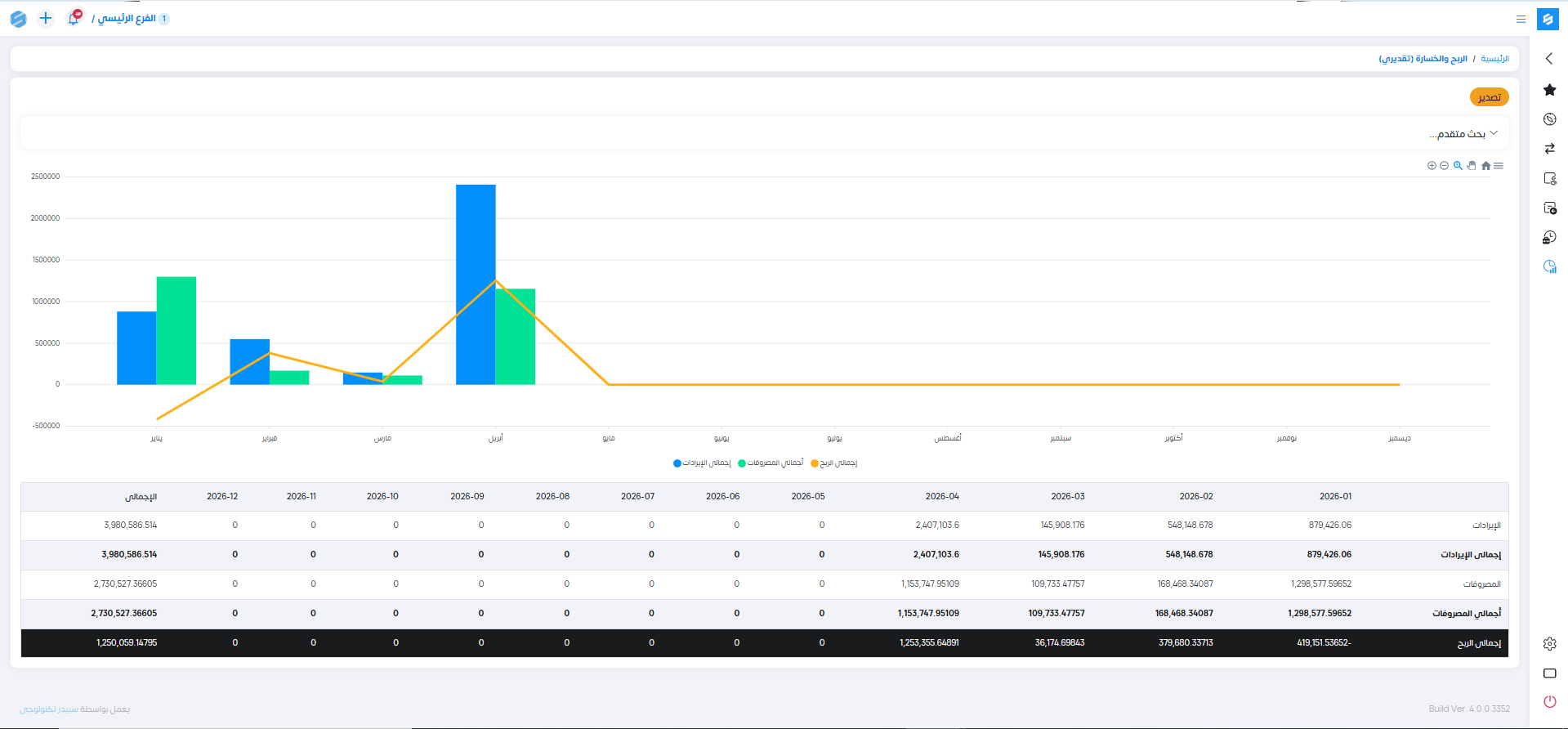
Task: Reset chart zoom with home icon
Action: (1485, 166)
